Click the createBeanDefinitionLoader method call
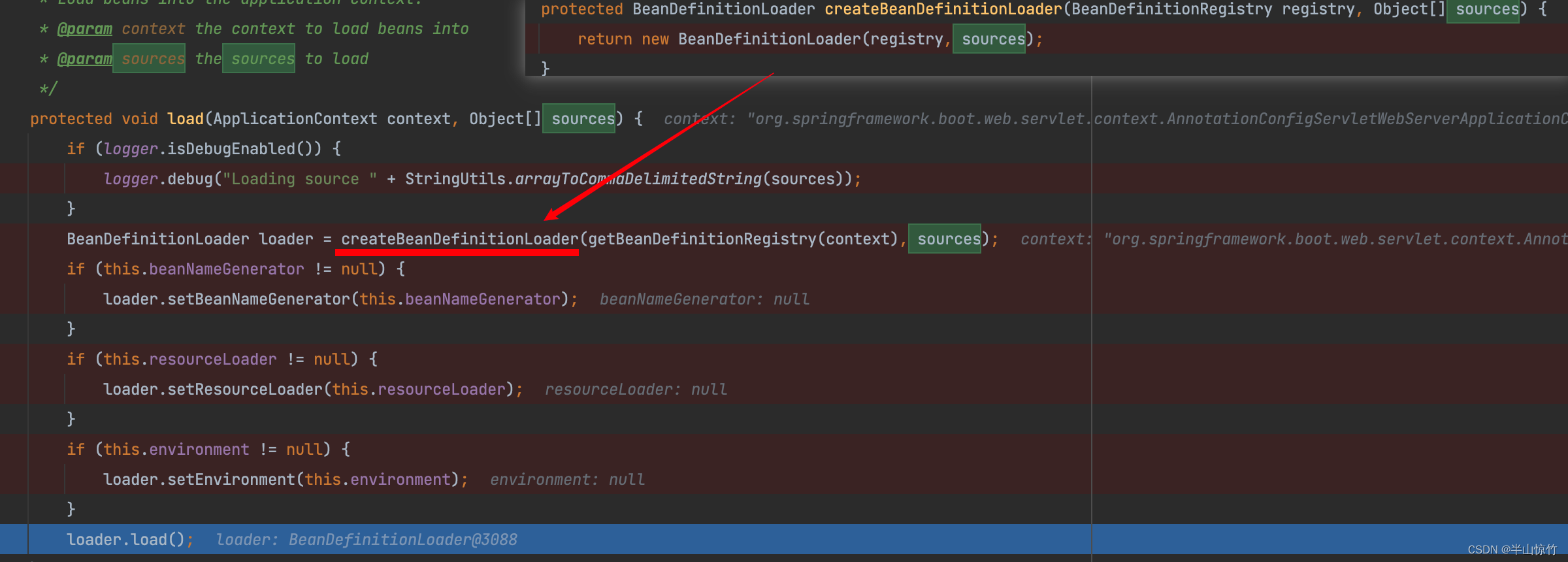Viewport: 1568px width, 562px height. coord(460,239)
